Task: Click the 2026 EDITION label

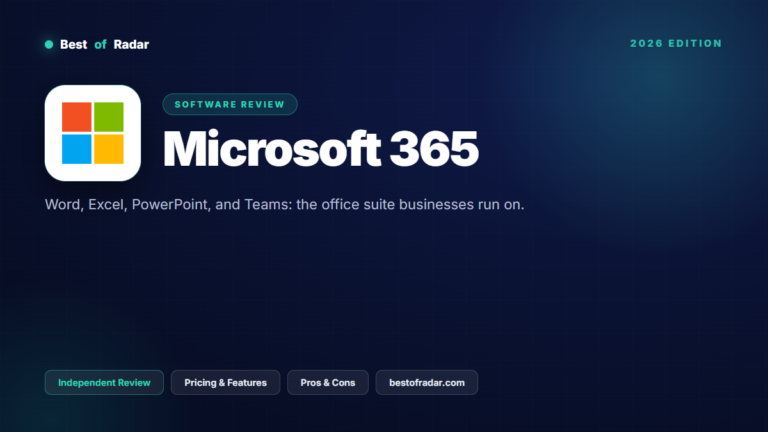Action: click(x=676, y=44)
